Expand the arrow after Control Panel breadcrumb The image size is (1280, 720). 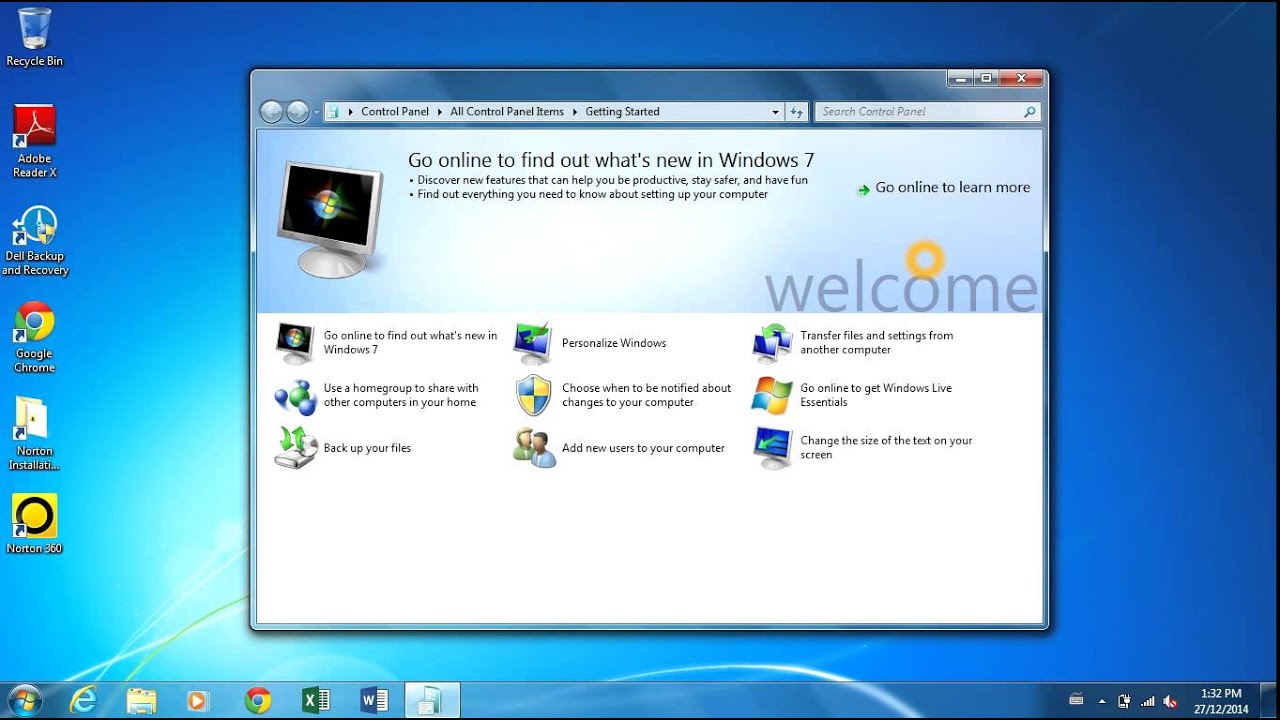pos(439,112)
